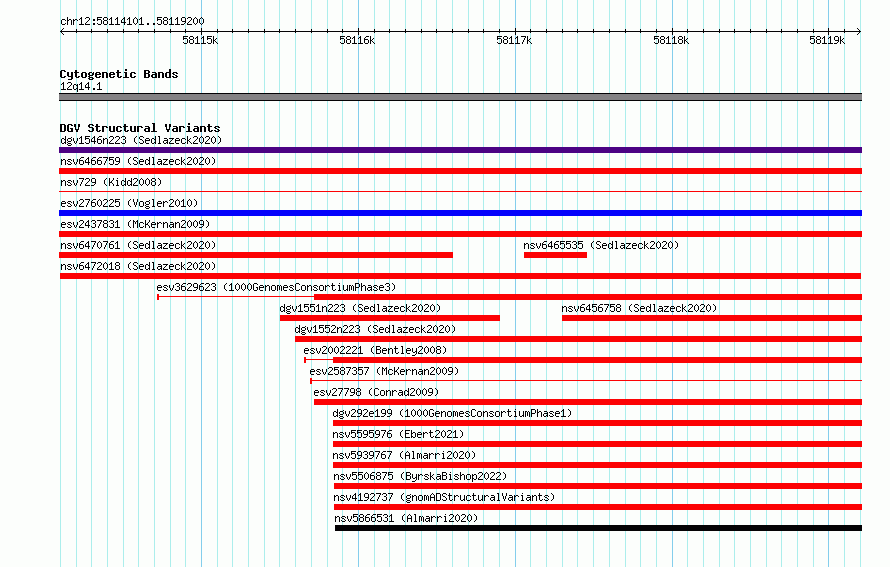Screen dimensions: 890x567
Task: Open nsv6470761 (Sedlazeck2020) variant label
Action: (138, 245)
